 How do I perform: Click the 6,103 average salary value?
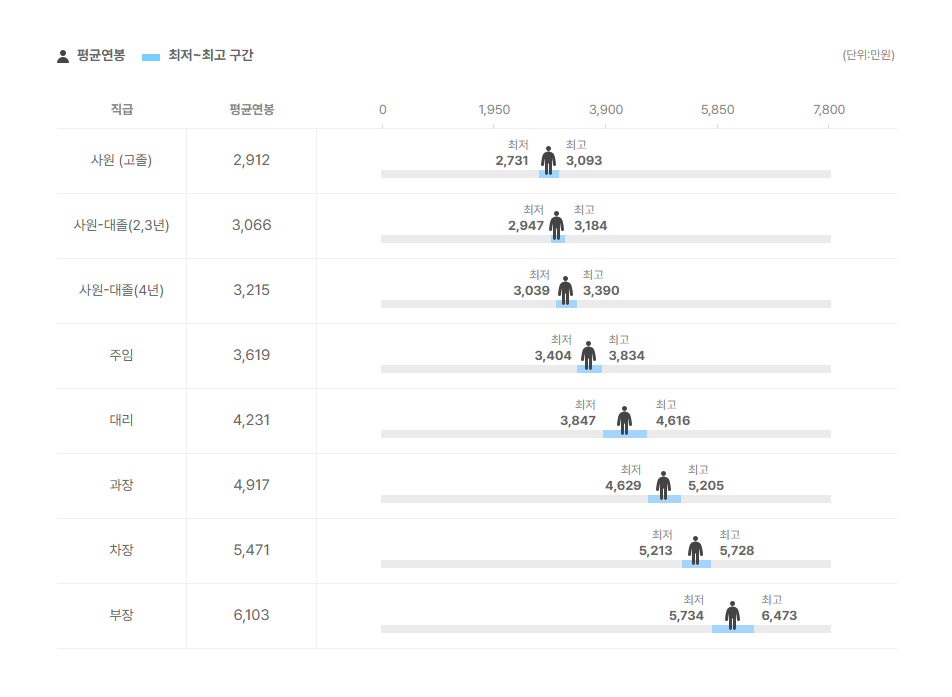[x=251, y=615]
